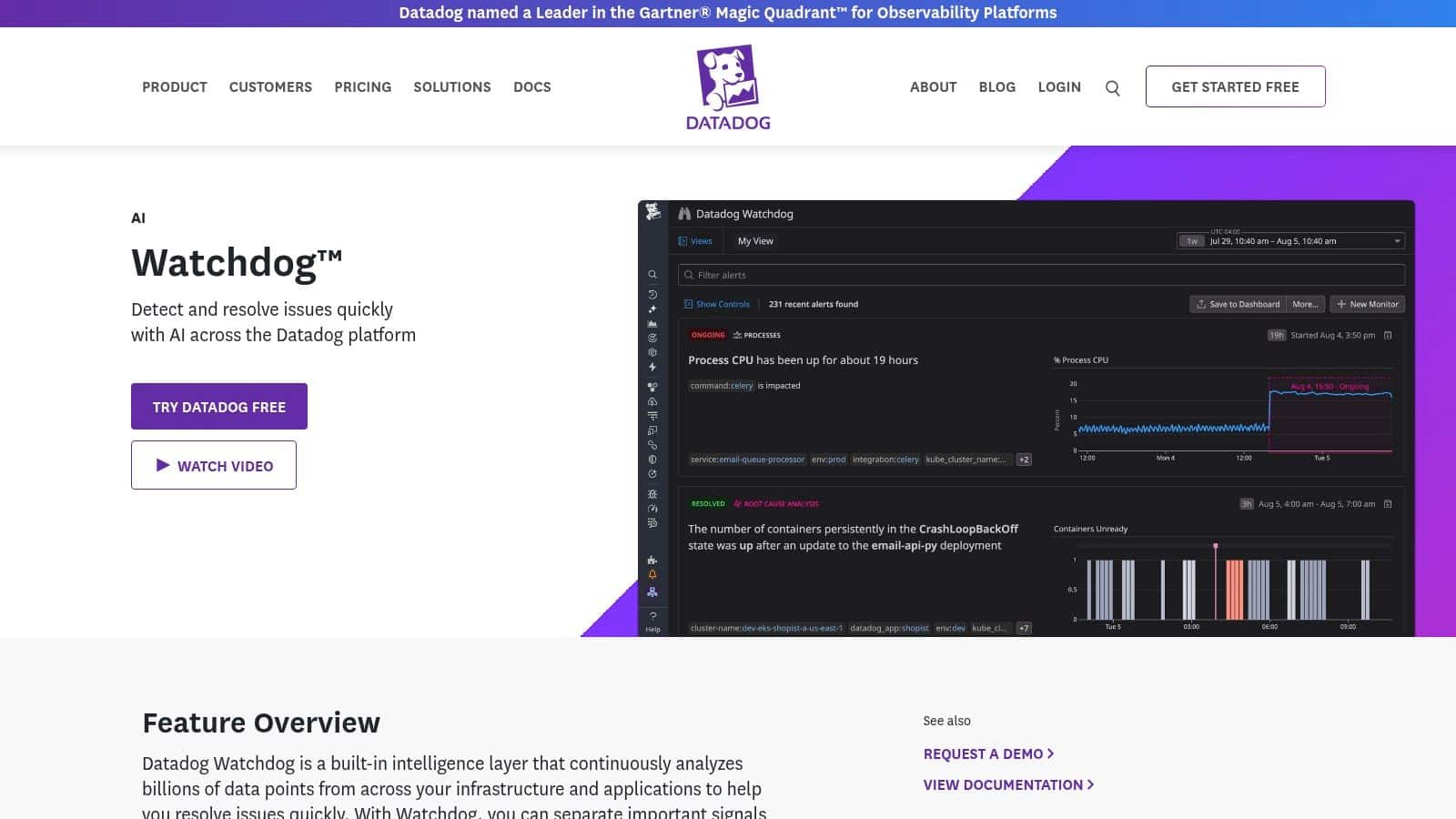The height and width of the screenshot is (819, 1456).
Task: Toggle Show Controls in Watchdog panel
Action: pos(716,304)
